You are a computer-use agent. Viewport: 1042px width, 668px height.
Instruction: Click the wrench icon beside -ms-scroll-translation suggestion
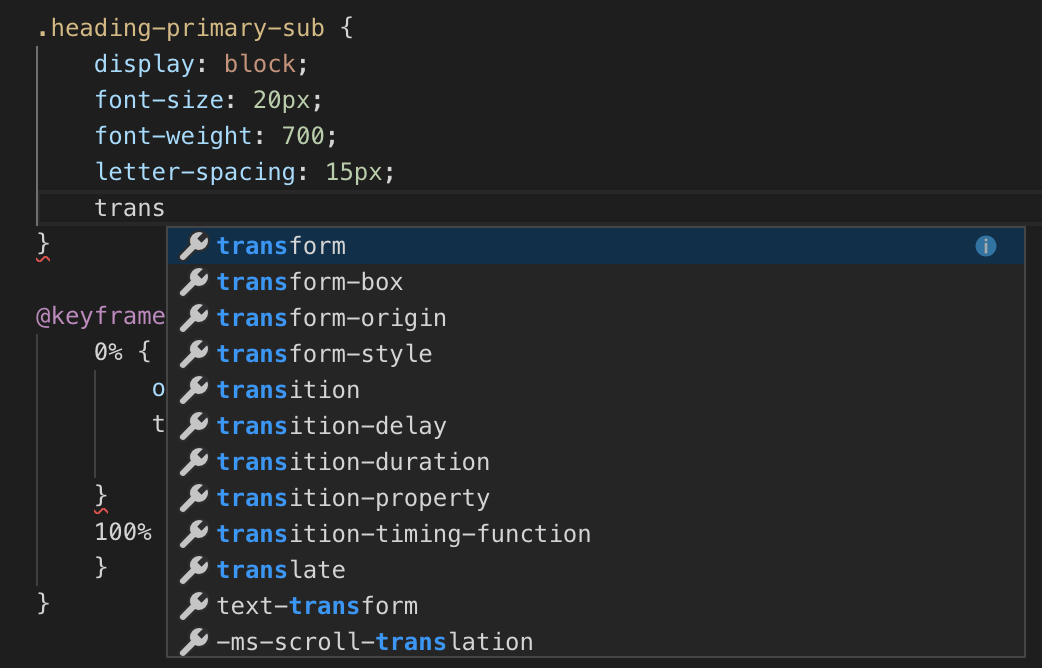tap(192, 641)
